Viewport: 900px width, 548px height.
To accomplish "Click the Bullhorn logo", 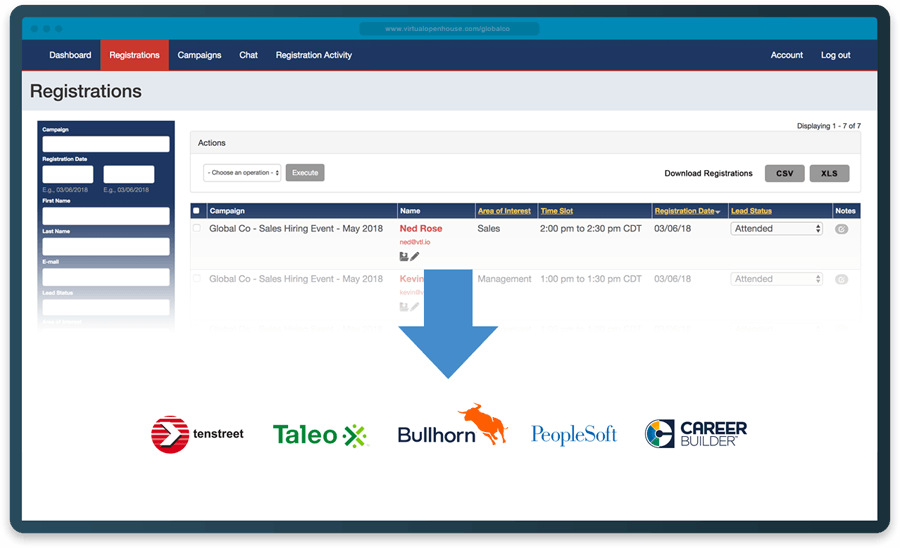I will coord(452,425).
